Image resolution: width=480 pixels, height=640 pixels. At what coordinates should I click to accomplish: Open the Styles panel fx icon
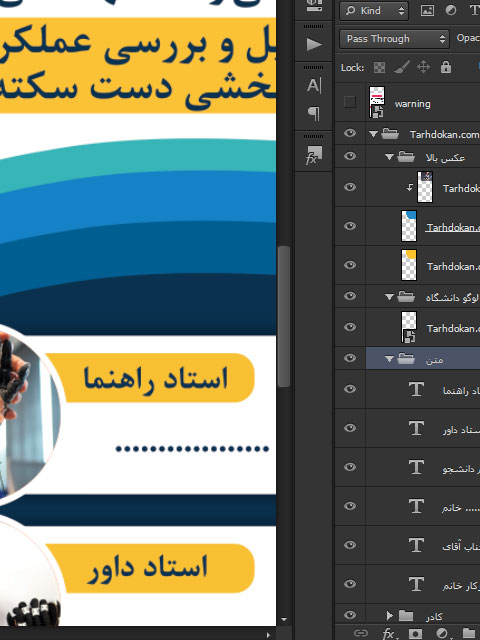pos(314,155)
